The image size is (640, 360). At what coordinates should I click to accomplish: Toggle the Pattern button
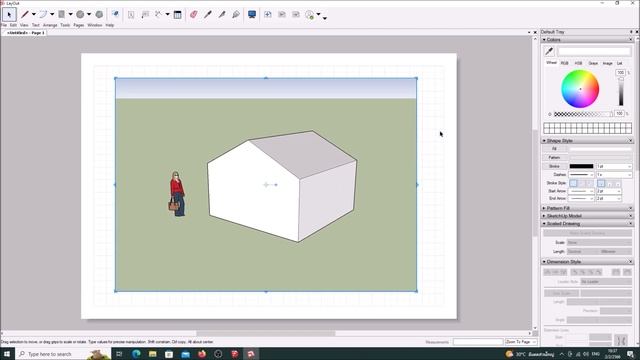(x=554, y=158)
